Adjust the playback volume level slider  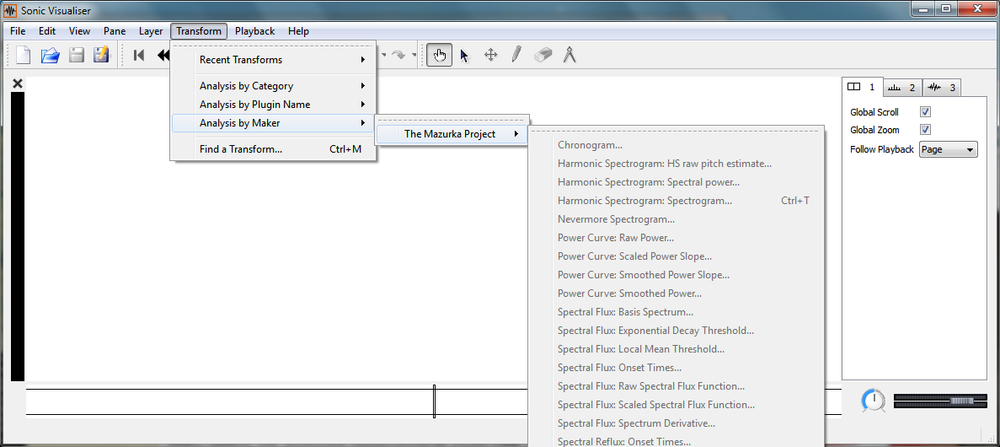(x=935, y=401)
